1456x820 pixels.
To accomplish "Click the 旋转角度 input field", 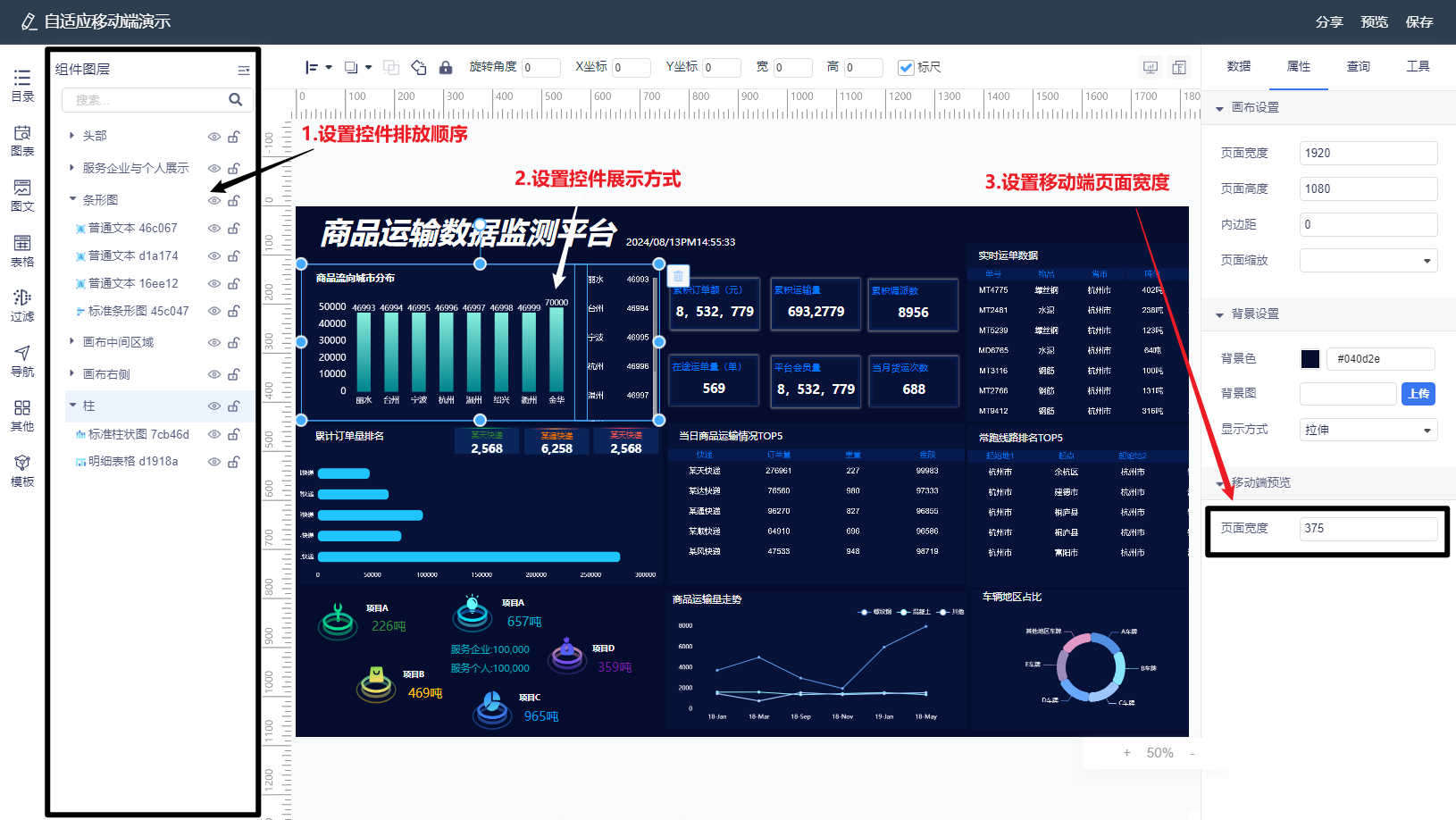I will click(x=541, y=67).
